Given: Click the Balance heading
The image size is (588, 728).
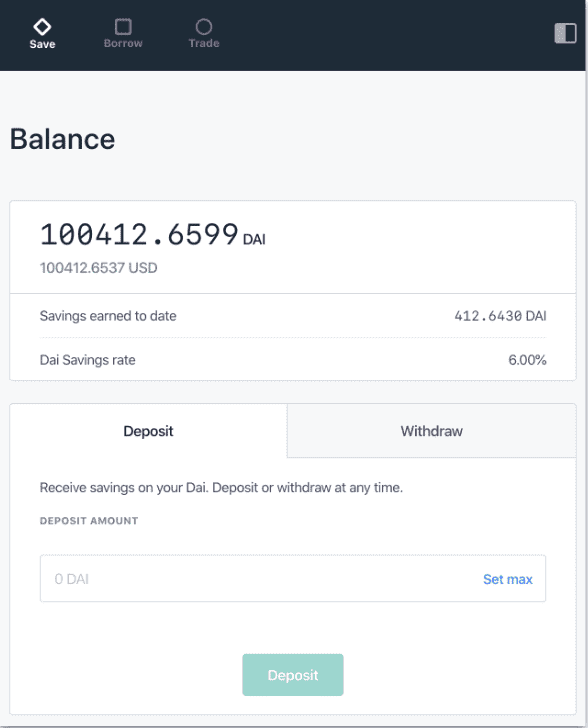Looking at the screenshot, I should pyautogui.click(x=62, y=139).
